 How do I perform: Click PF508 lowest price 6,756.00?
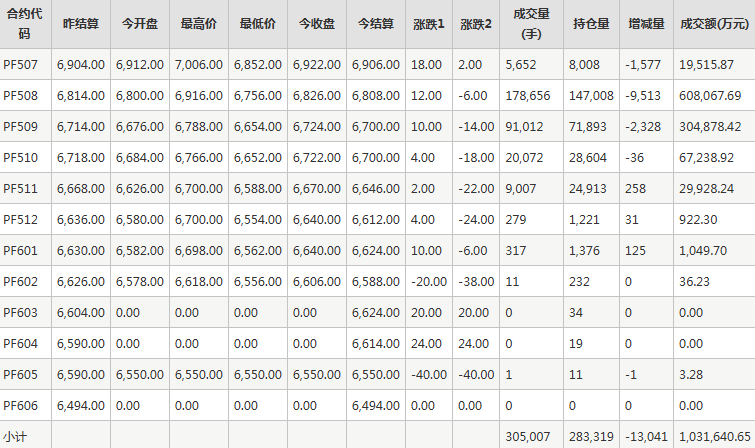click(x=258, y=95)
